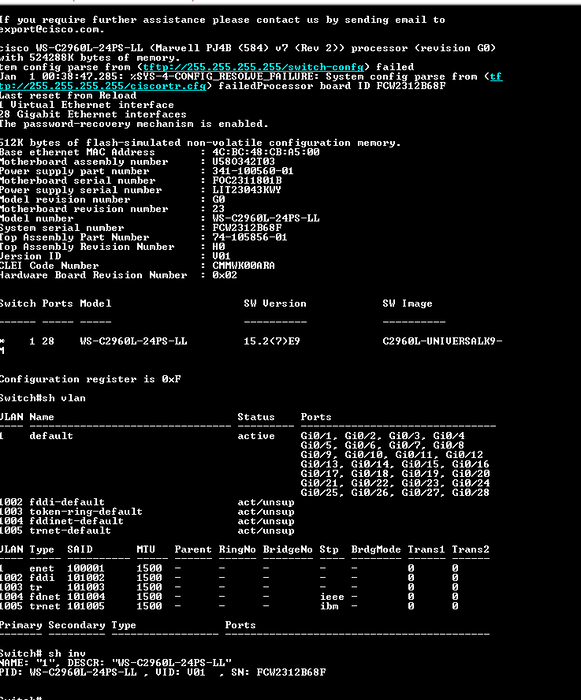Select Top Assembly Part Number 74-105856-01
The width and height of the screenshot is (581, 700).
250,238
